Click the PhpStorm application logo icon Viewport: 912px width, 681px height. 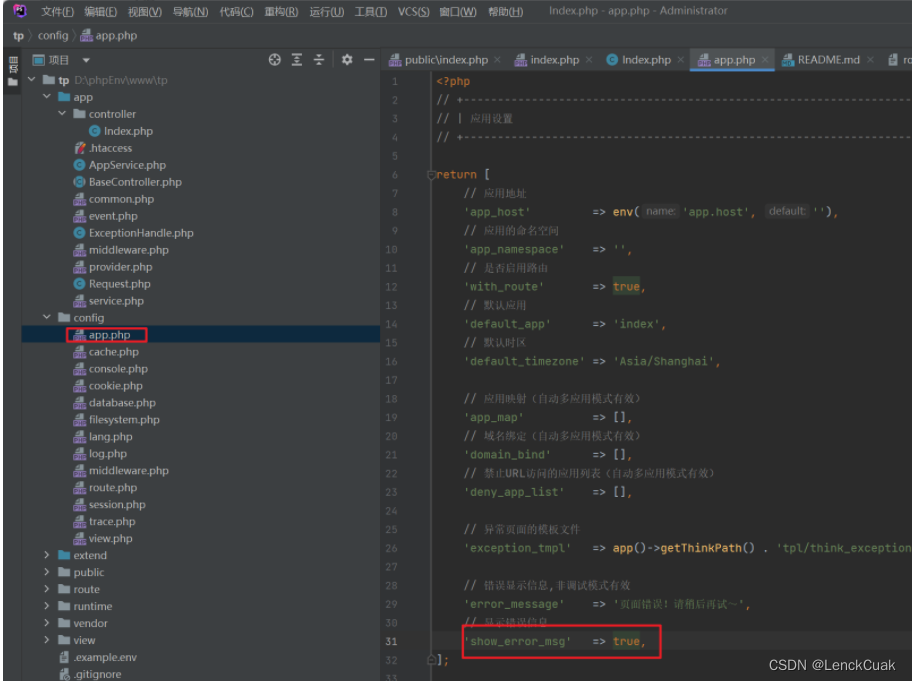[x=20, y=10]
